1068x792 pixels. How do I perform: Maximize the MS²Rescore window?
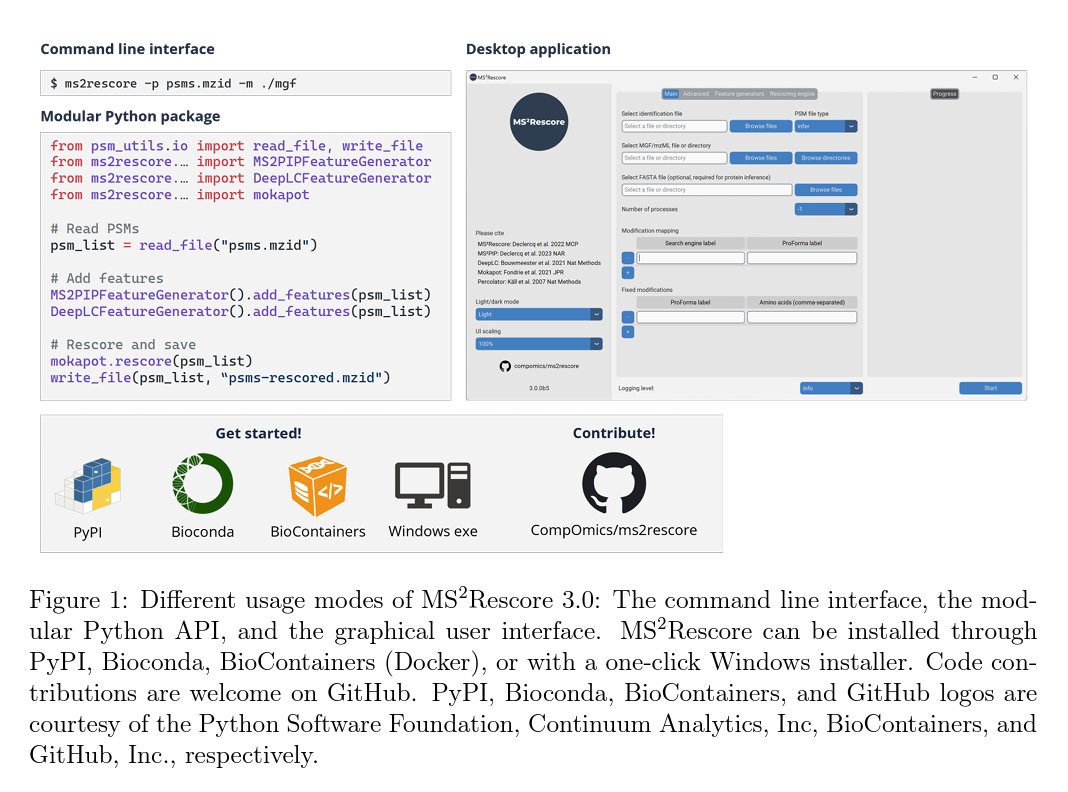pyautogui.click(x=995, y=78)
